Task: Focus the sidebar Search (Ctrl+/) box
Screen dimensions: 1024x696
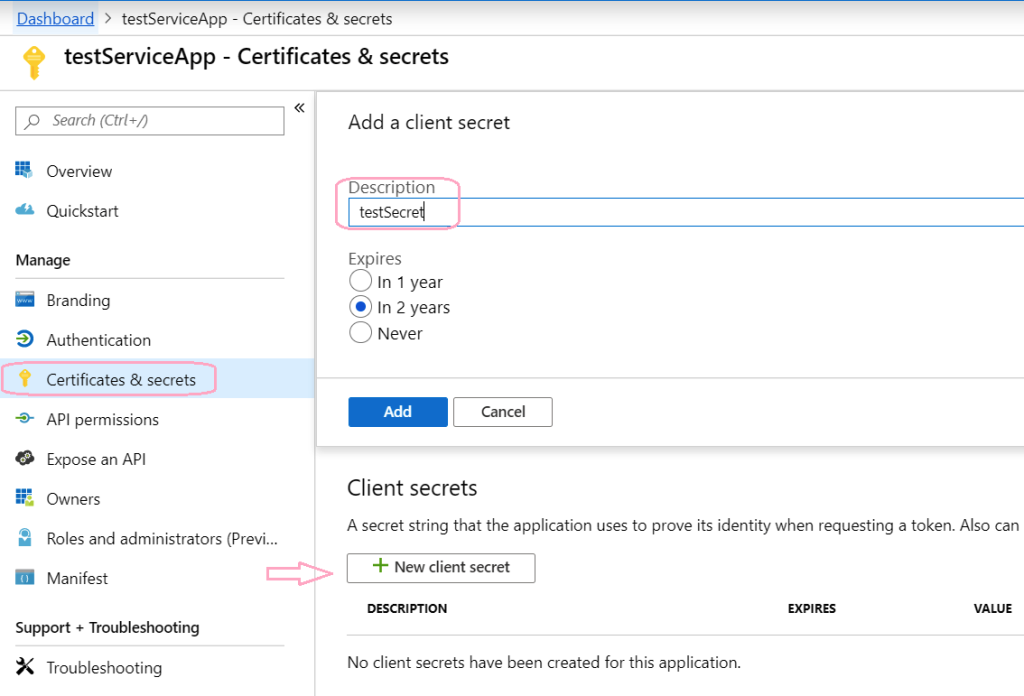Action: (150, 121)
